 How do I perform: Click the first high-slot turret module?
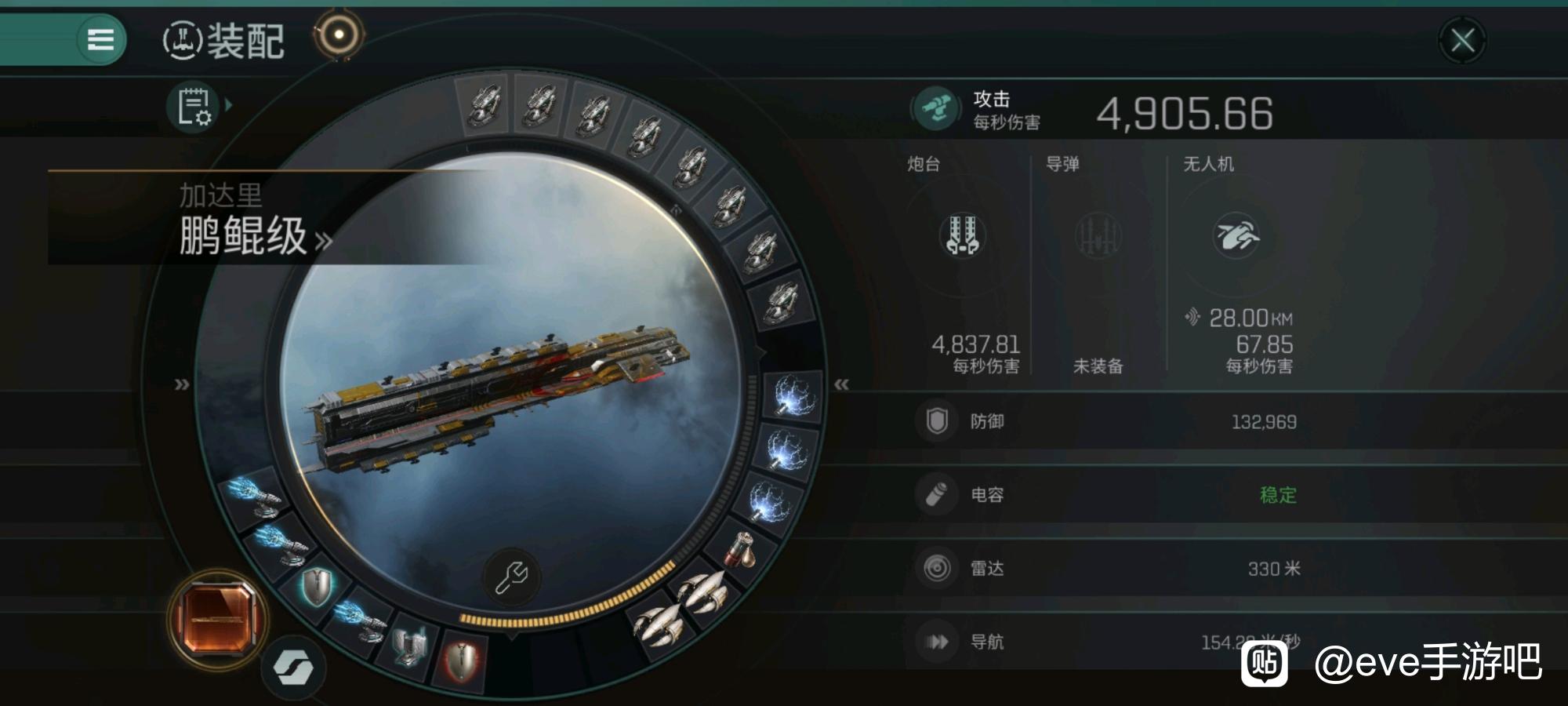point(484,105)
